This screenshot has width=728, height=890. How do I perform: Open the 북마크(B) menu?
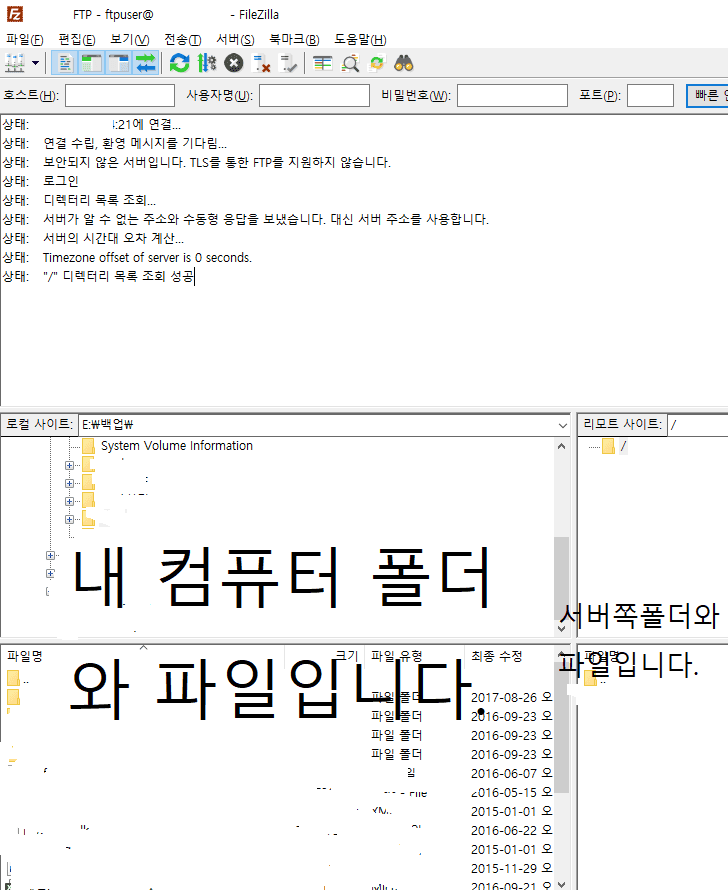[x=294, y=40]
